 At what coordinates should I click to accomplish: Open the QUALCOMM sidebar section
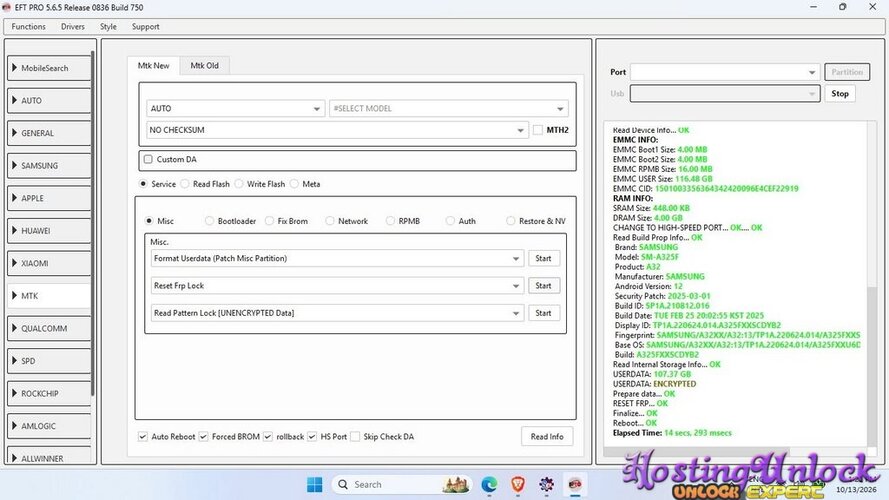49,328
